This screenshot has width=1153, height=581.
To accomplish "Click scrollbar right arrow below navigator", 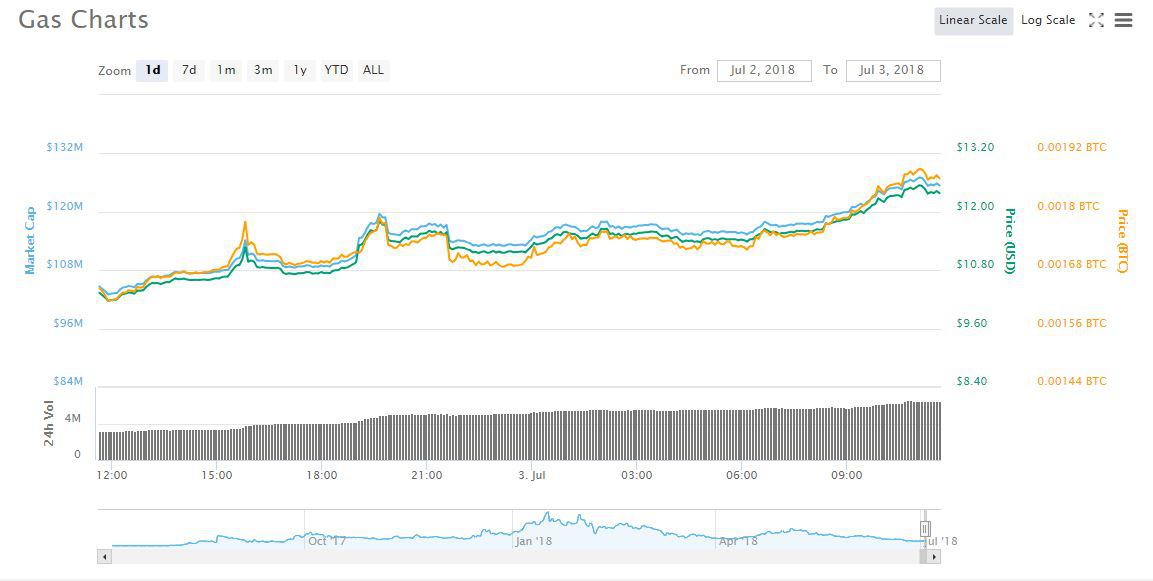I will [934, 557].
